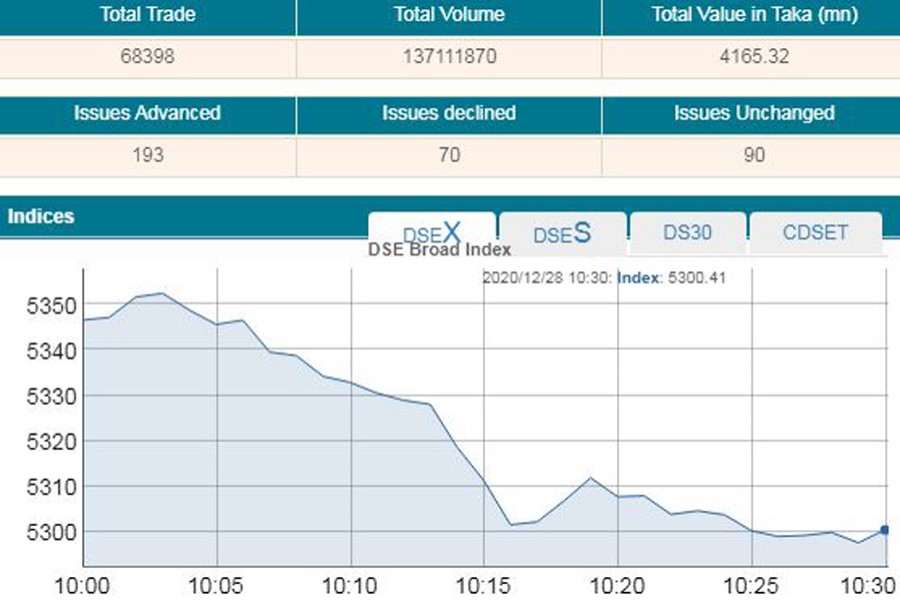The width and height of the screenshot is (900, 600).
Task: Open the DSES index tab
Action: point(562,233)
